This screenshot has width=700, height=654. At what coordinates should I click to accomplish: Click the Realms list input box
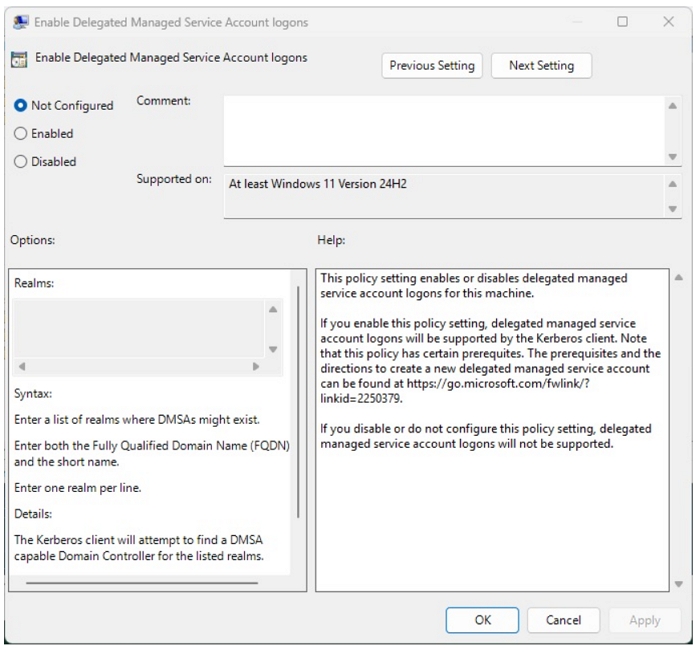point(138,328)
